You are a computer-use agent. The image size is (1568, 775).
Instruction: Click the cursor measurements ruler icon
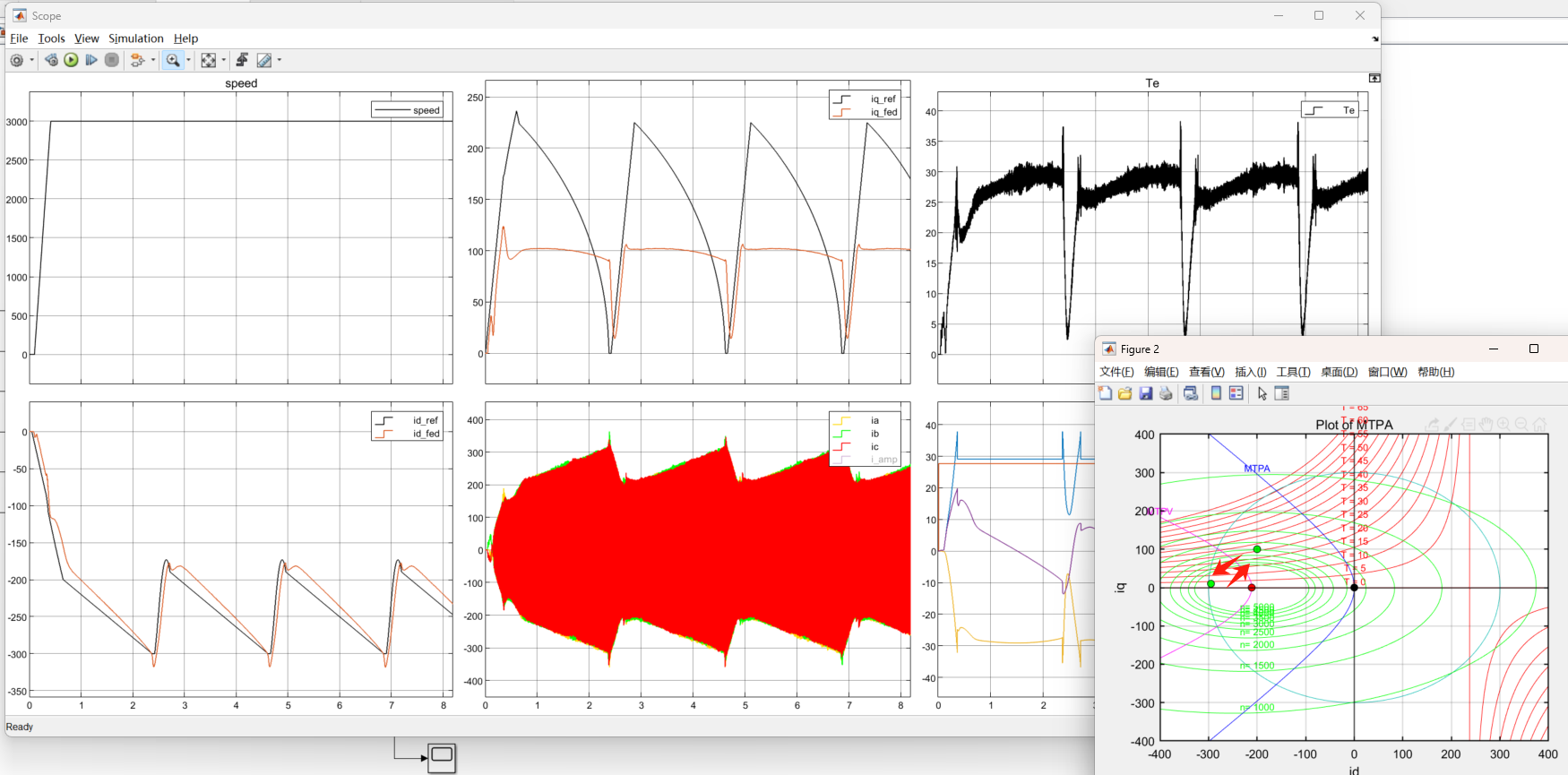(263, 60)
